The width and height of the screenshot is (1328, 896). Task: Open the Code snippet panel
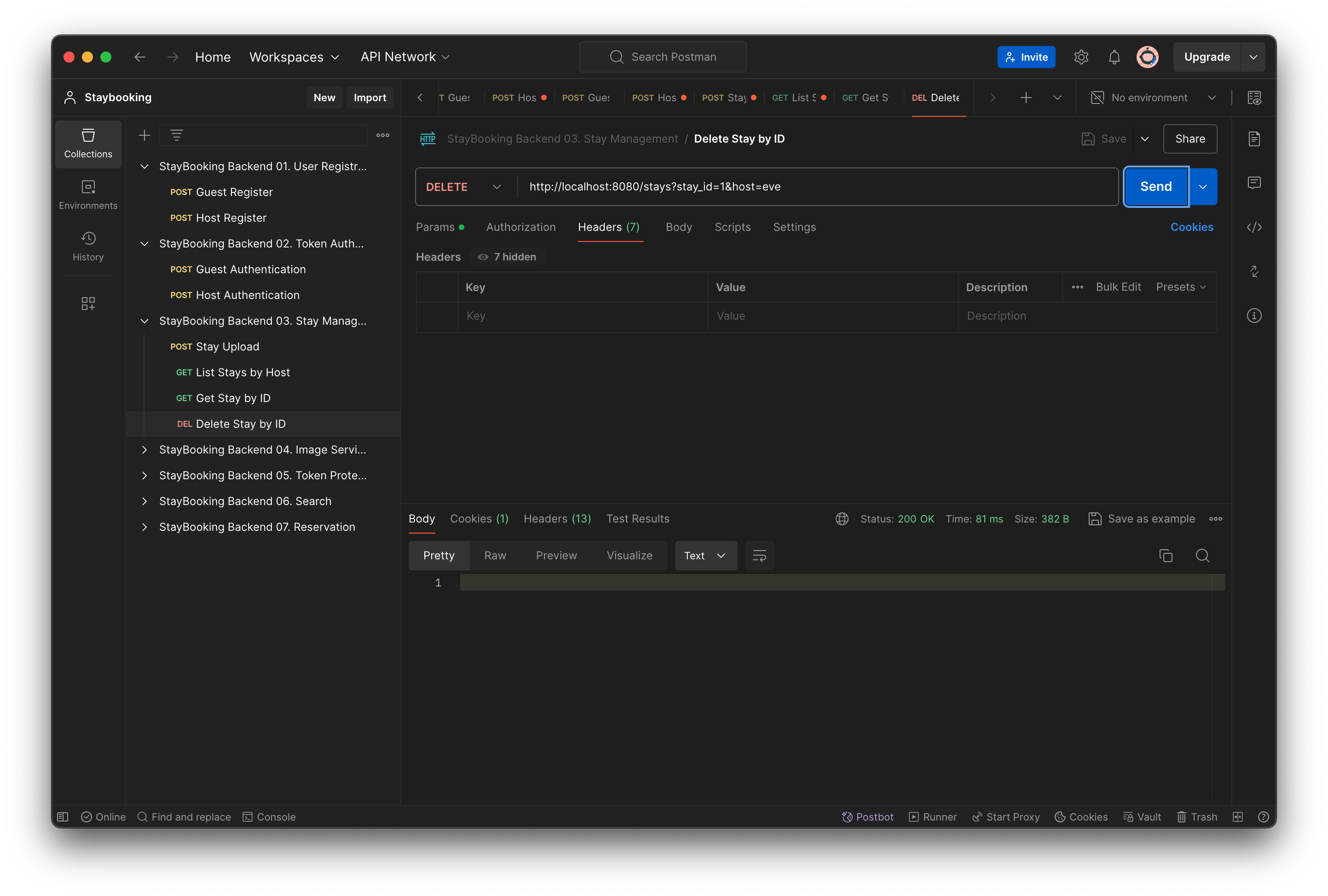coord(1255,227)
